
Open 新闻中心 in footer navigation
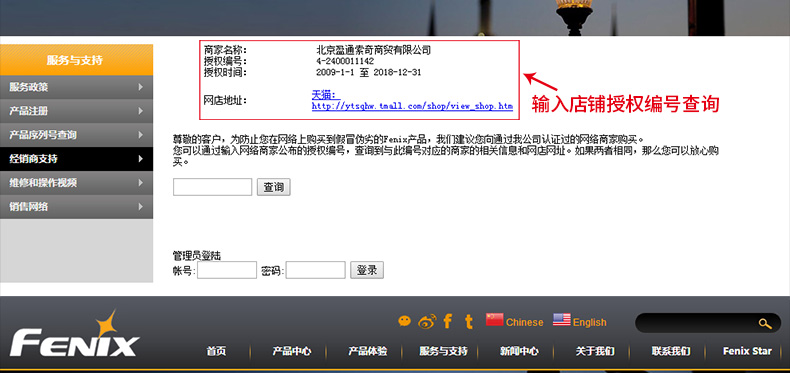519,351
